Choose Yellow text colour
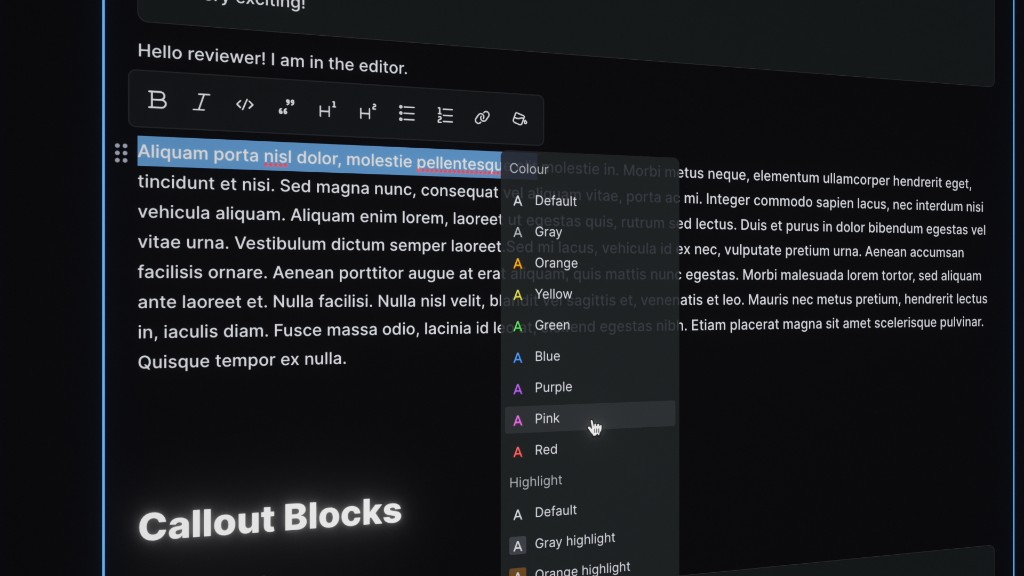 (590, 294)
